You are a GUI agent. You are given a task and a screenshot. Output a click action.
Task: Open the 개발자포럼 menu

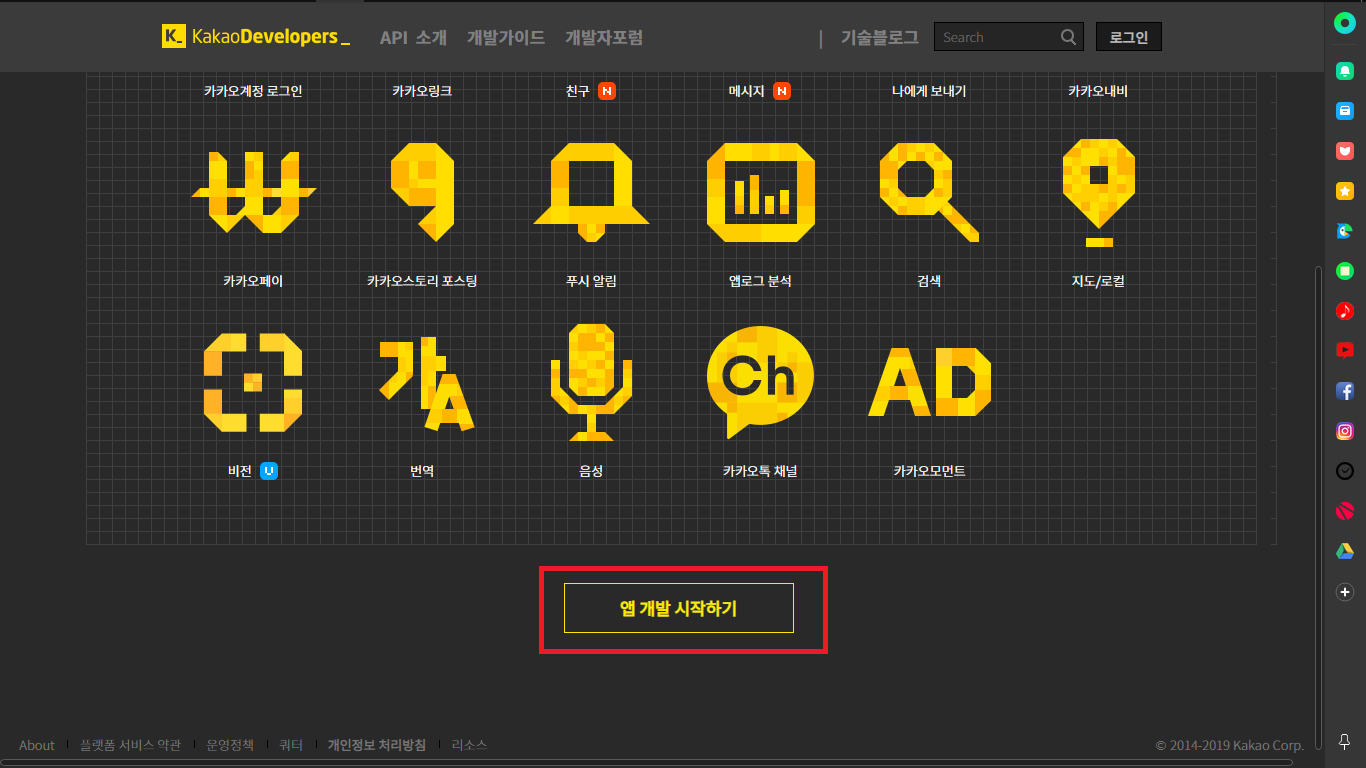click(x=604, y=37)
